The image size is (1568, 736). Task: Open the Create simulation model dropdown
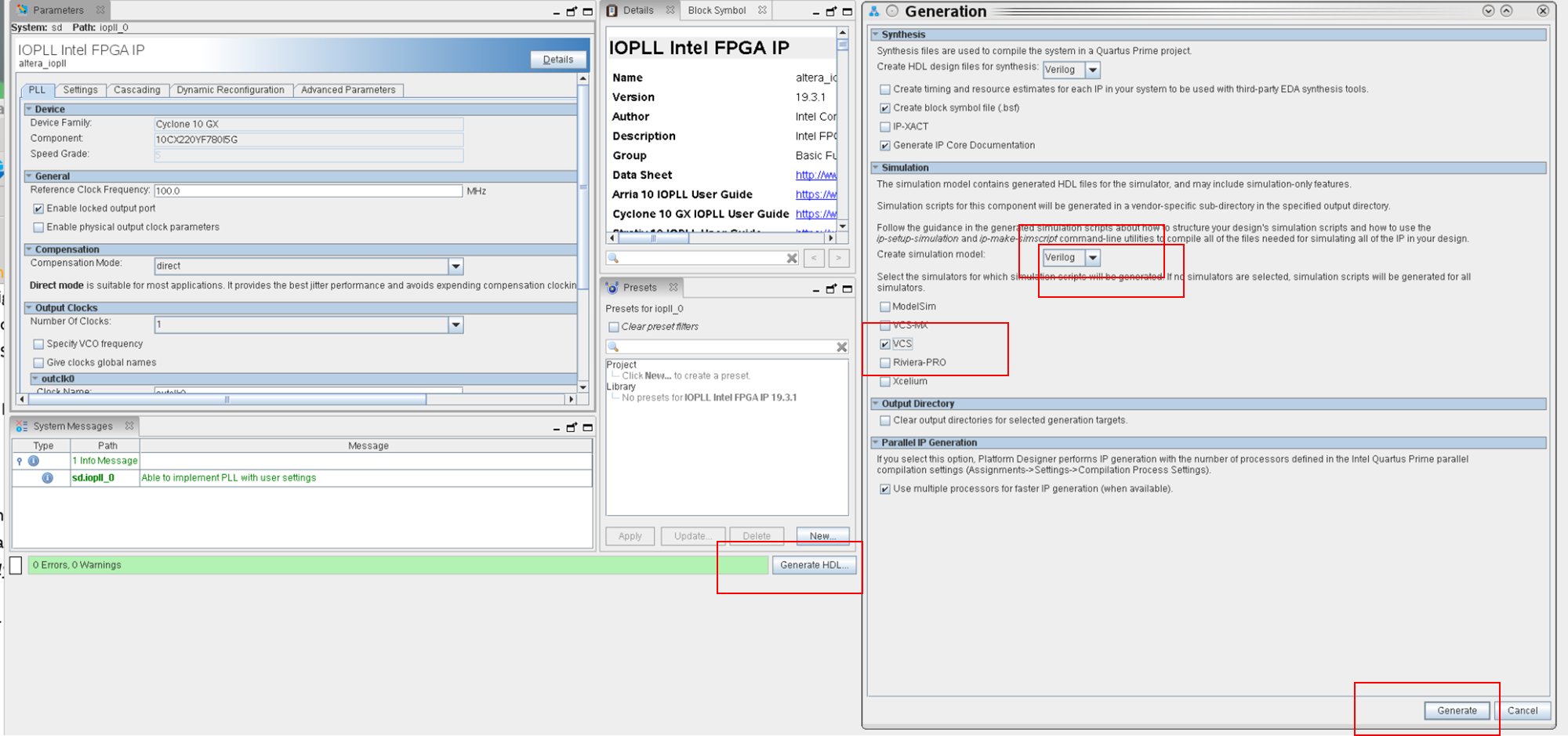pos(1093,257)
